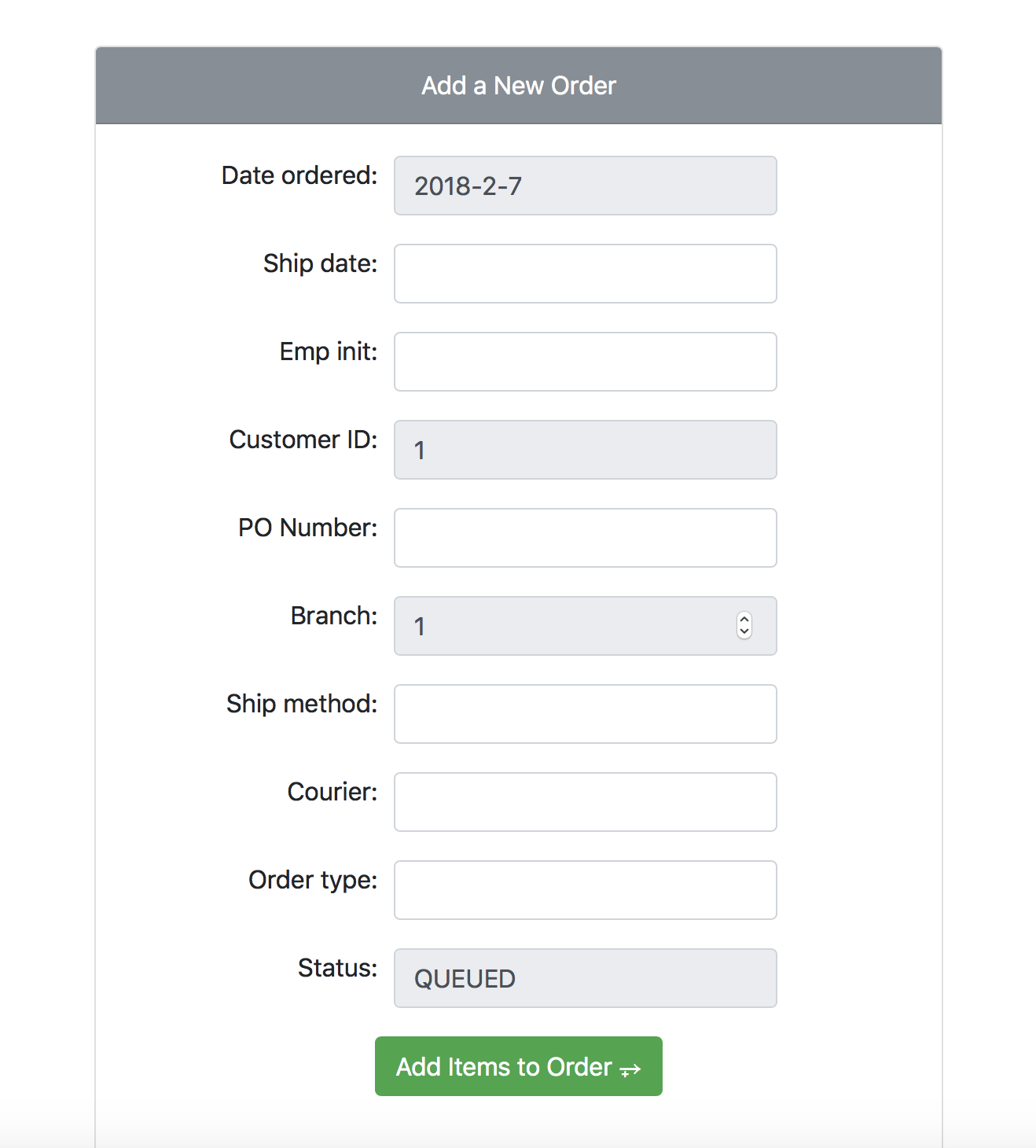Click the Order type field

click(x=586, y=890)
